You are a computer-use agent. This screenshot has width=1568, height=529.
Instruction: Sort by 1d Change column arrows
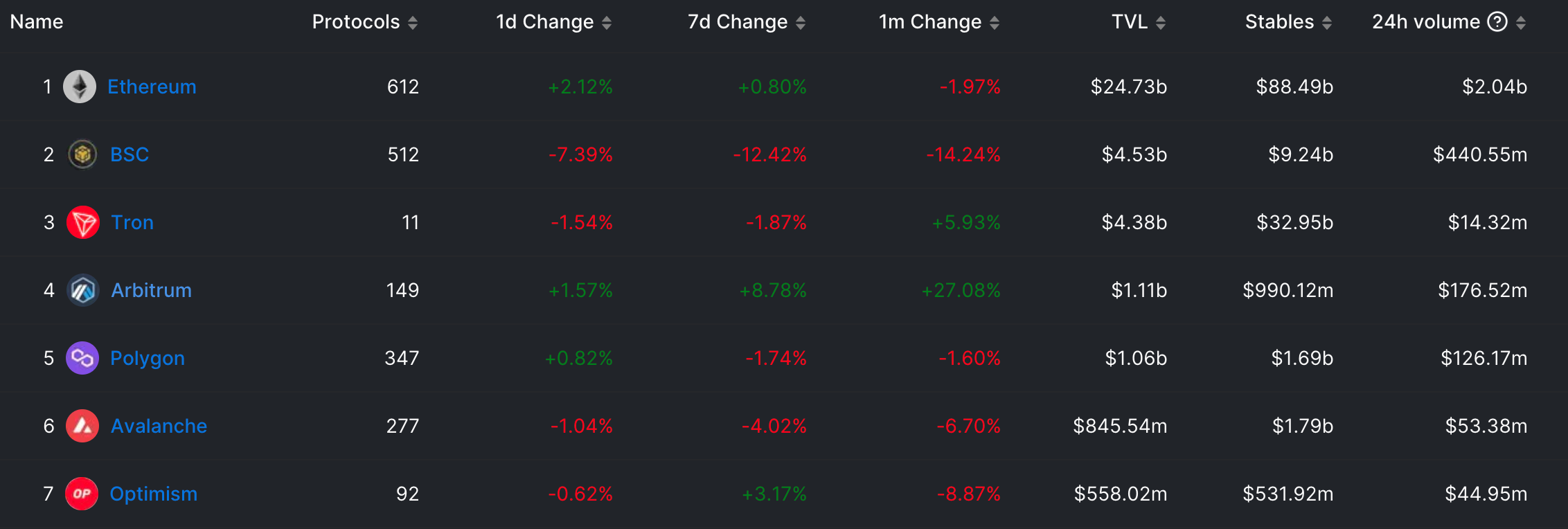click(x=607, y=23)
